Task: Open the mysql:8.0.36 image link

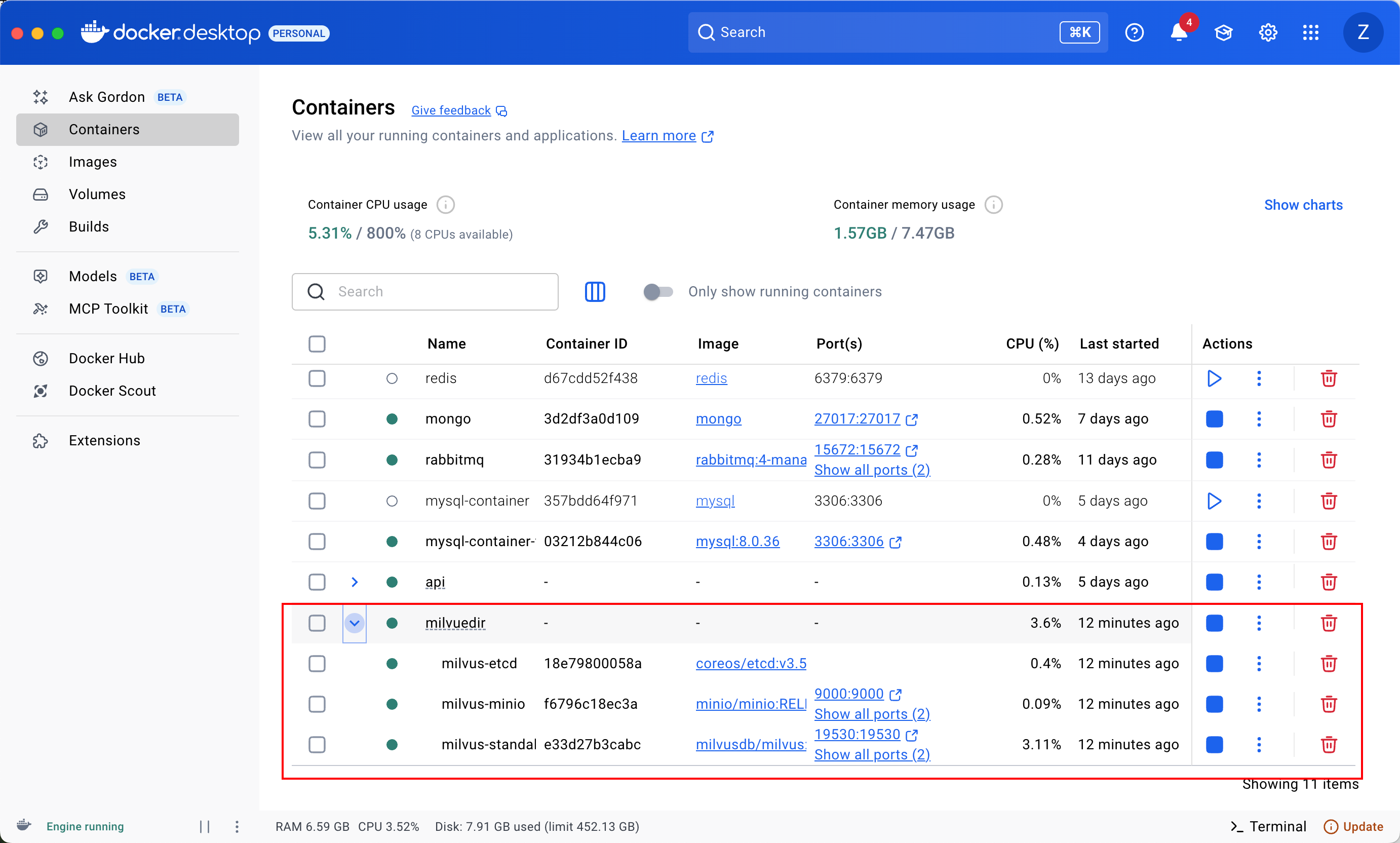Action: [737, 542]
